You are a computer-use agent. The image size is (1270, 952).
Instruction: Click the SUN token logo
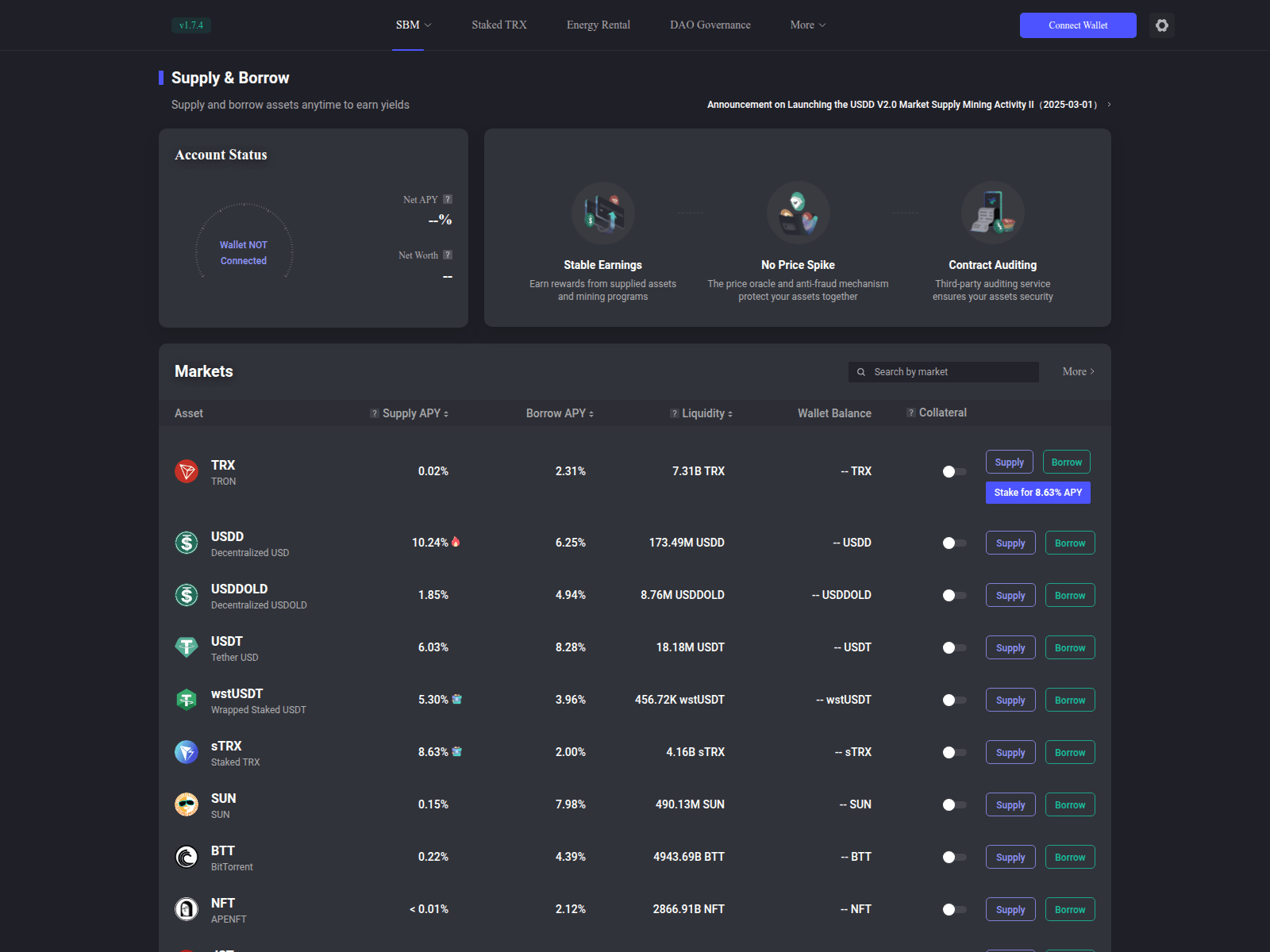point(187,804)
